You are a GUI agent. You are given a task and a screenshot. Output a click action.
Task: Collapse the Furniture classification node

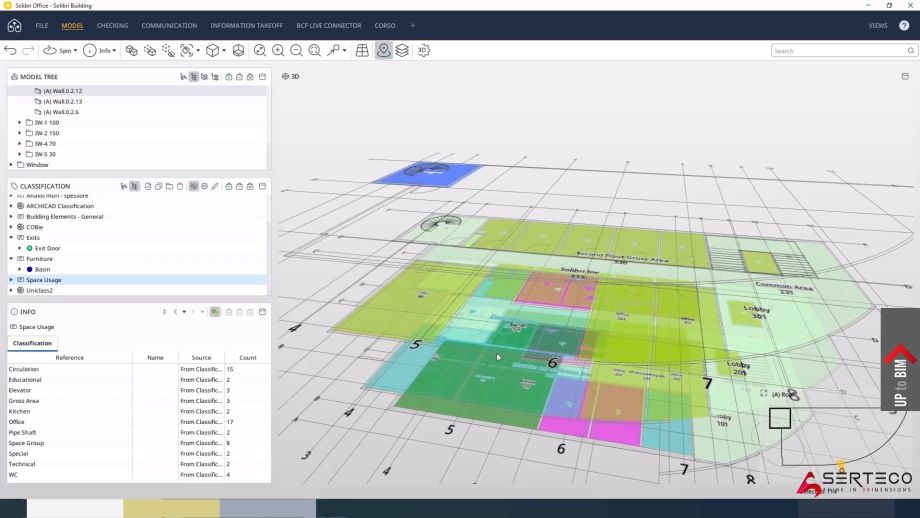(11, 259)
